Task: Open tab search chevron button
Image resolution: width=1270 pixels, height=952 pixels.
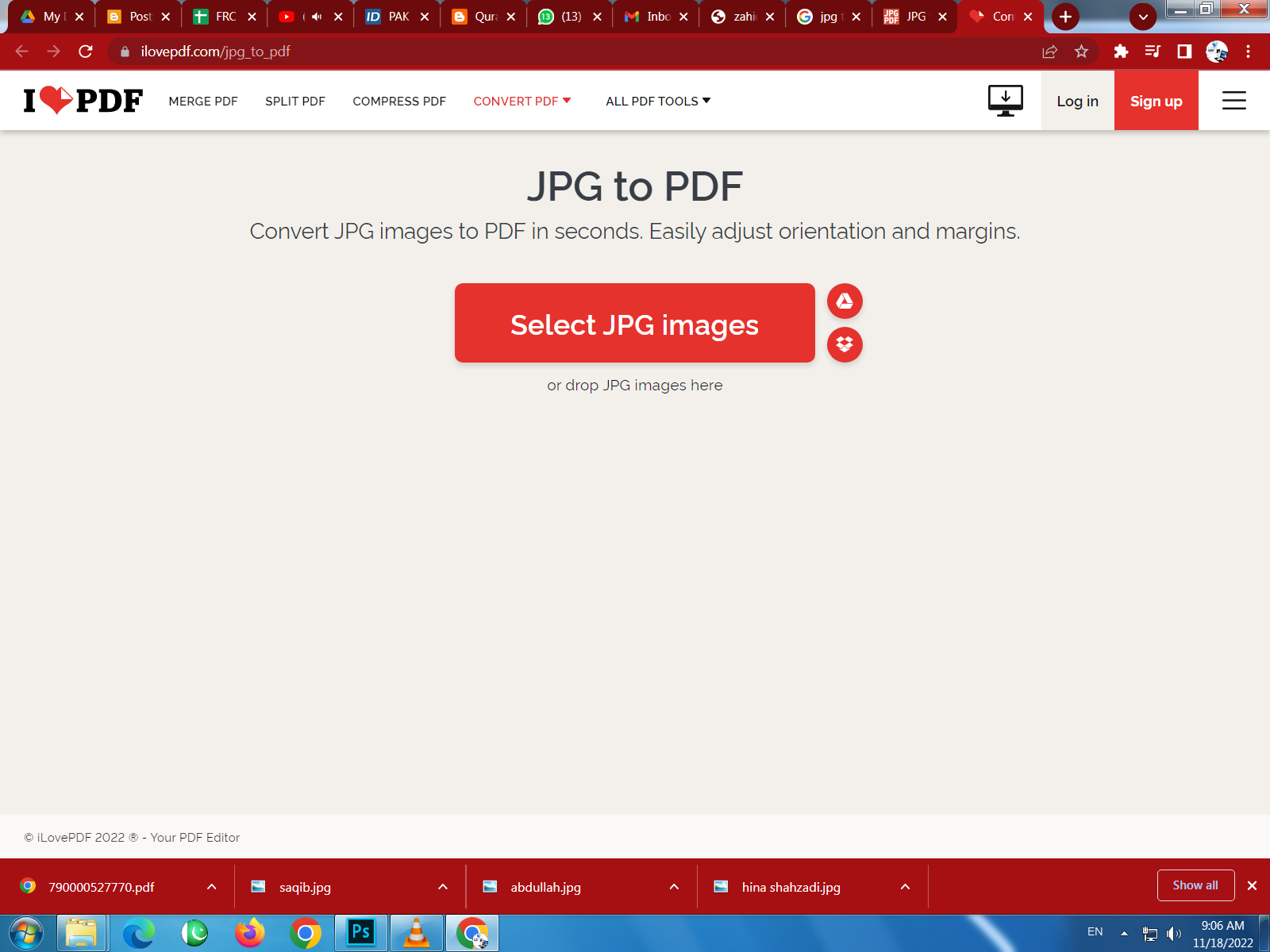Action: click(1143, 17)
